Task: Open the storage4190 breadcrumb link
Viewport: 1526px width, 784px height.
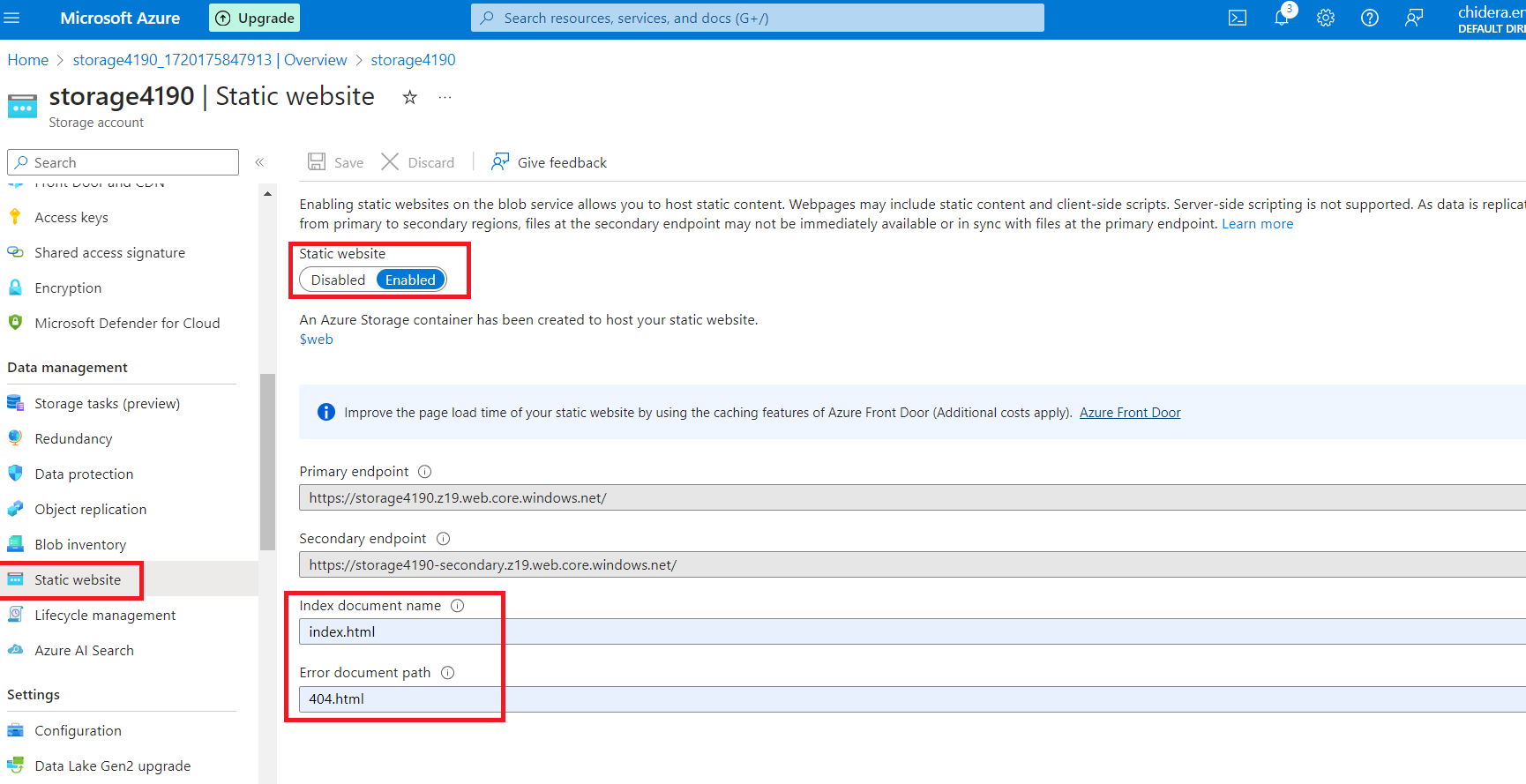Action: [x=413, y=60]
